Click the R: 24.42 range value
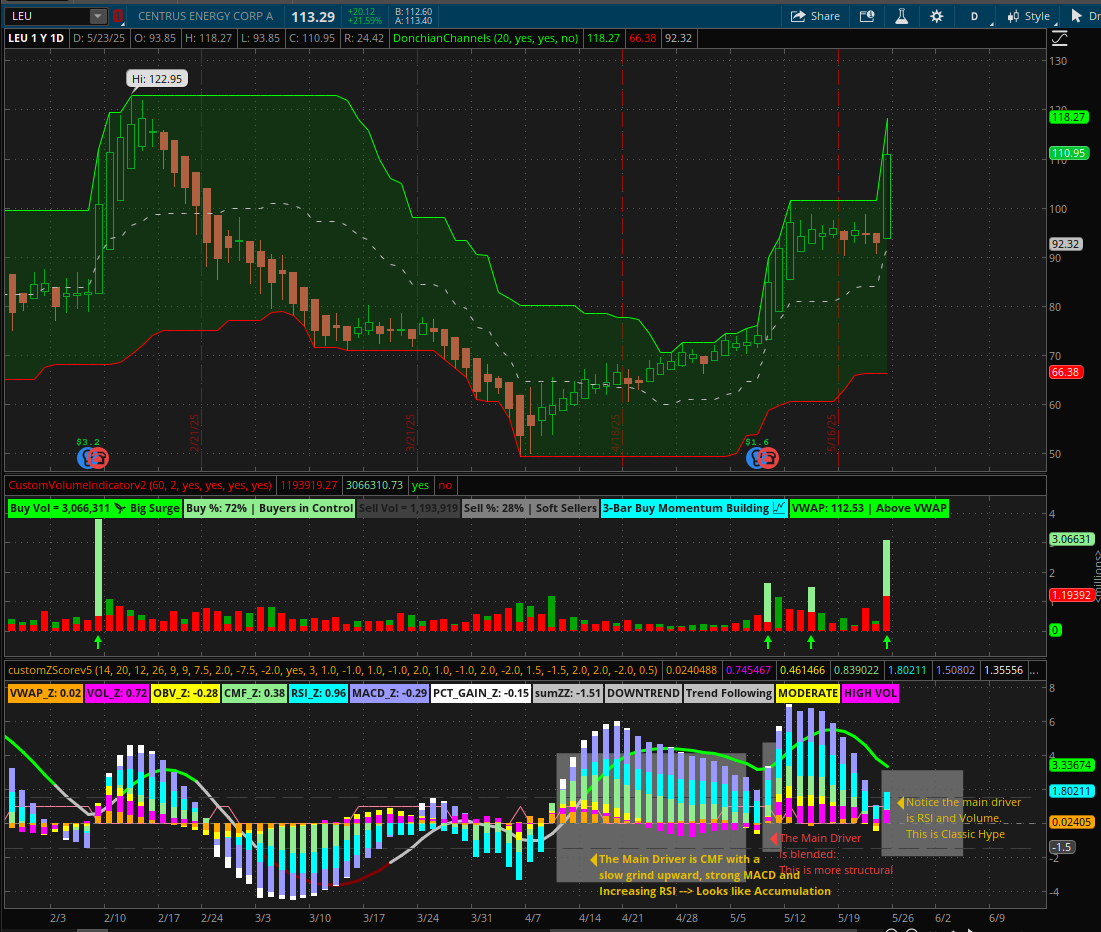1101x932 pixels. tap(364, 38)
